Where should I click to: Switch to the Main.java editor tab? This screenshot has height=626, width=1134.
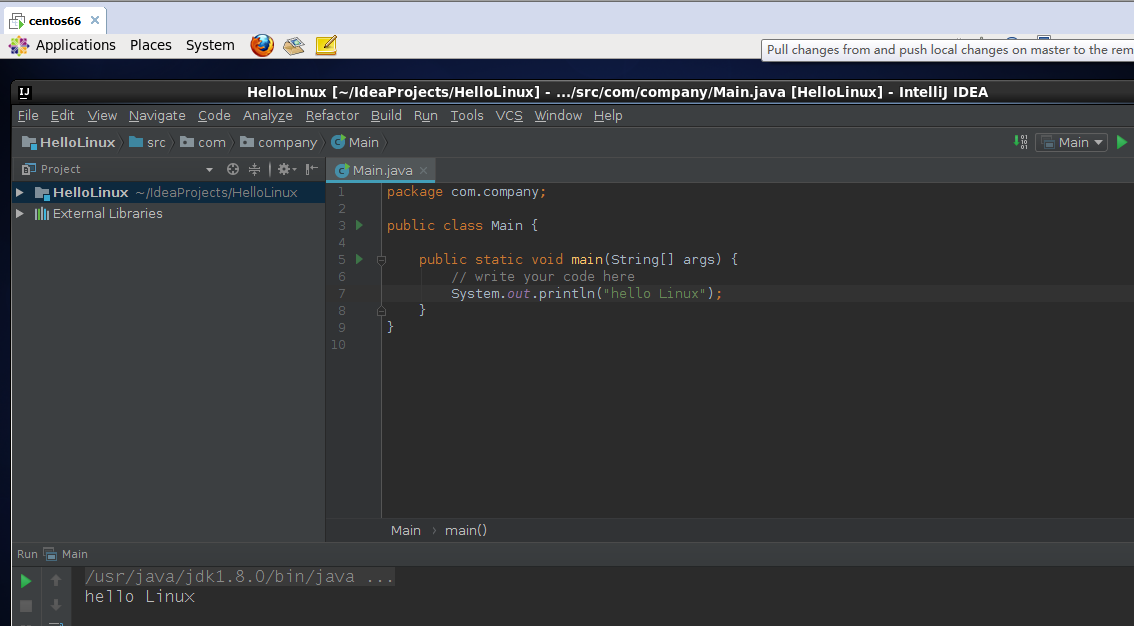pyautogui.click(x=382, y=171)
